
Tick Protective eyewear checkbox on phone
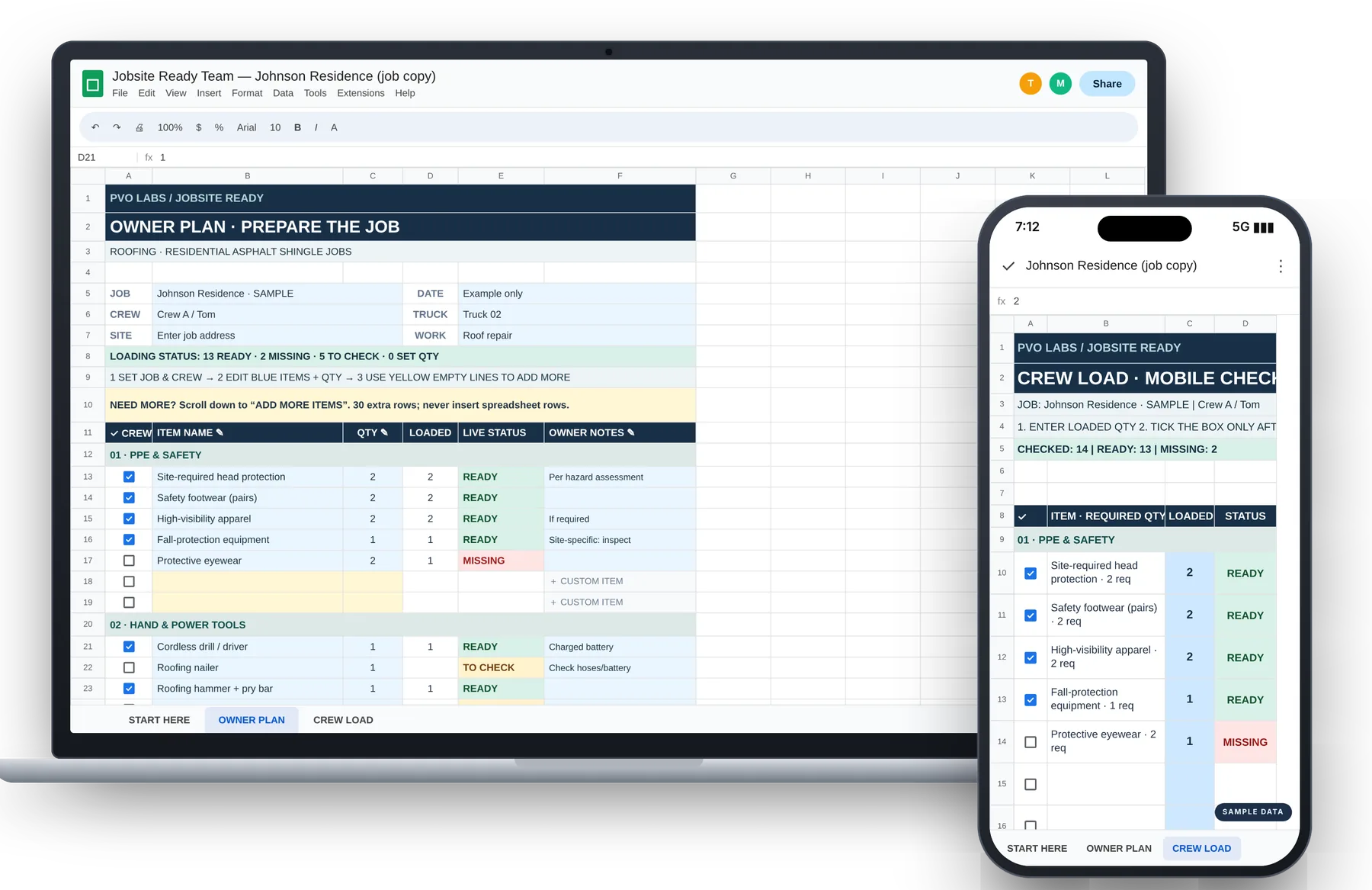pos(1031,742)
